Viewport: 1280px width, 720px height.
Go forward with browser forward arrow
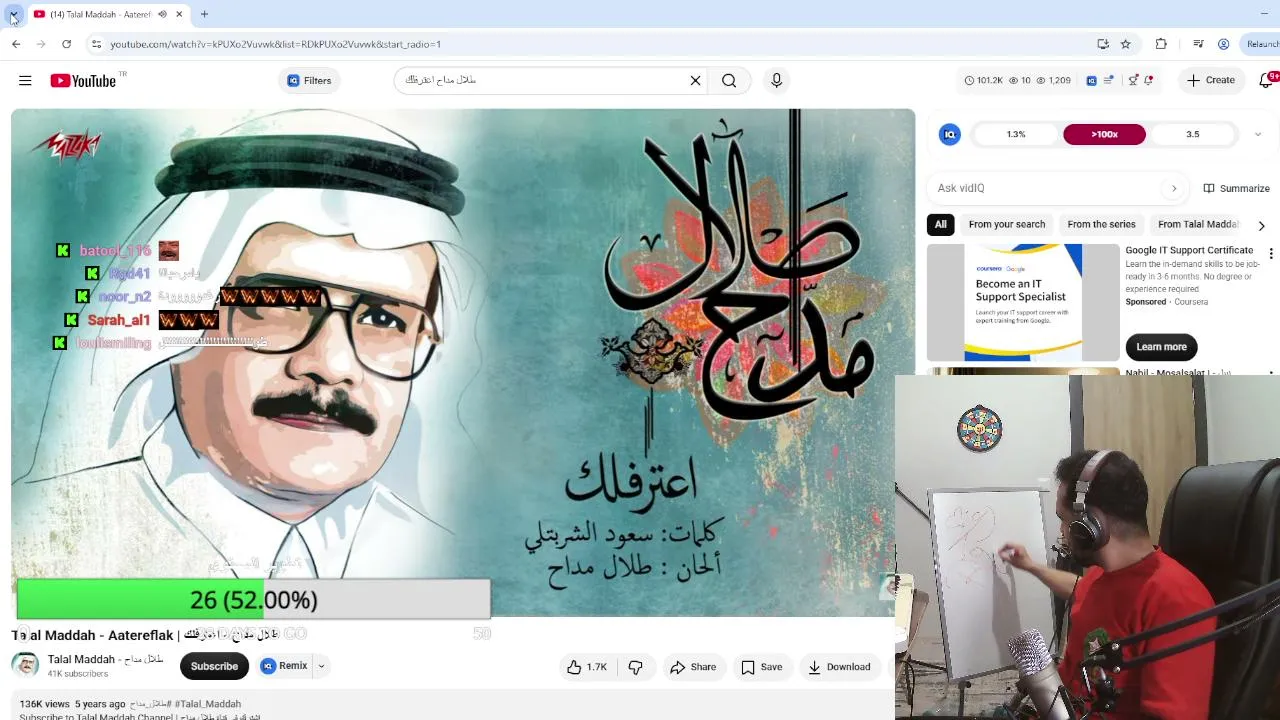tap(41, 44)
